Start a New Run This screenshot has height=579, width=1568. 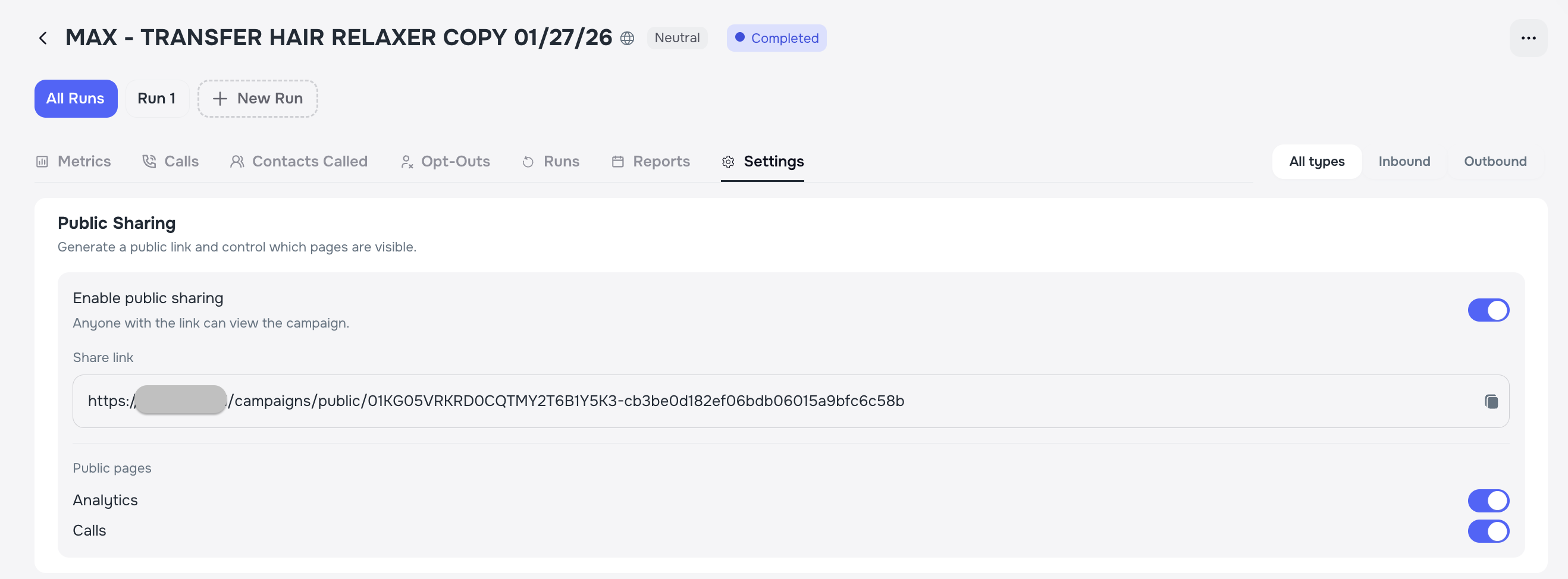(x=257, y=98)
